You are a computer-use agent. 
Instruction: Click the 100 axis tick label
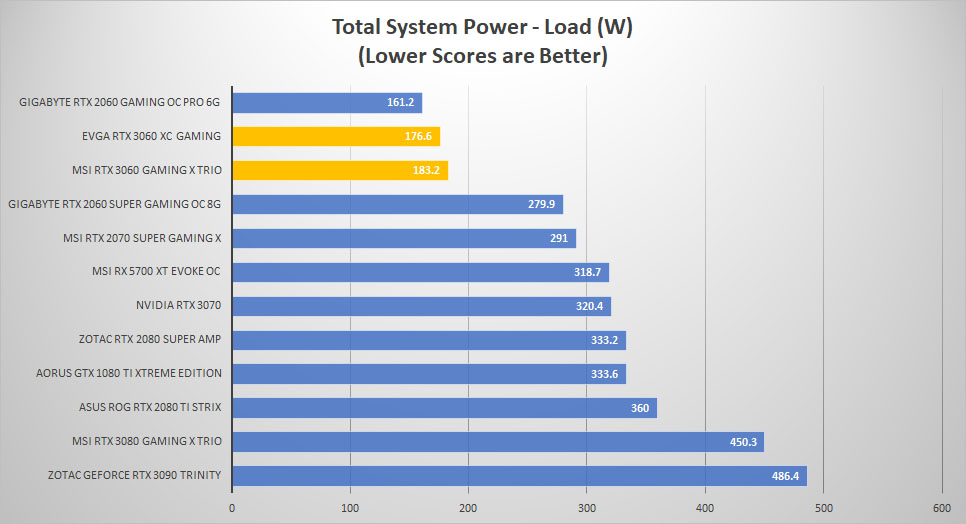[350, 508]
